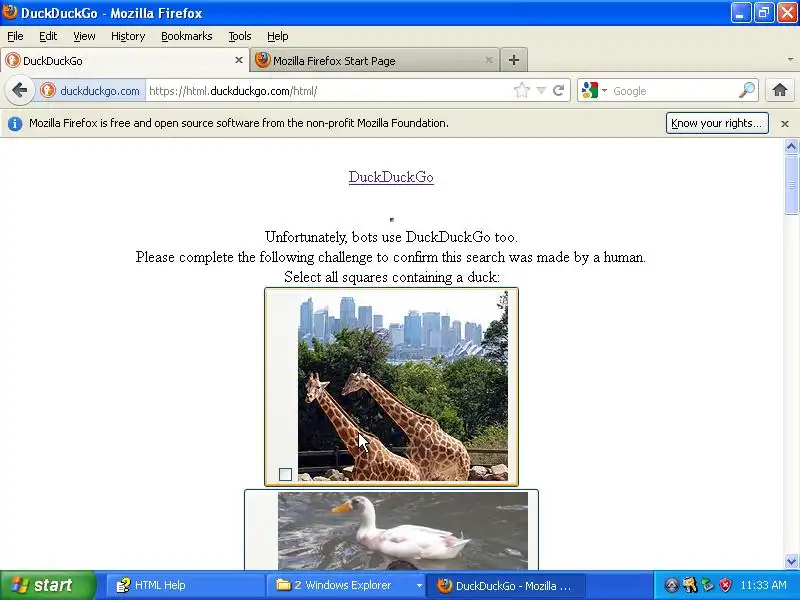The image size is (800, 600).
Task: Click the scrollbar up arrow
Action: click(x=791, y=147)
